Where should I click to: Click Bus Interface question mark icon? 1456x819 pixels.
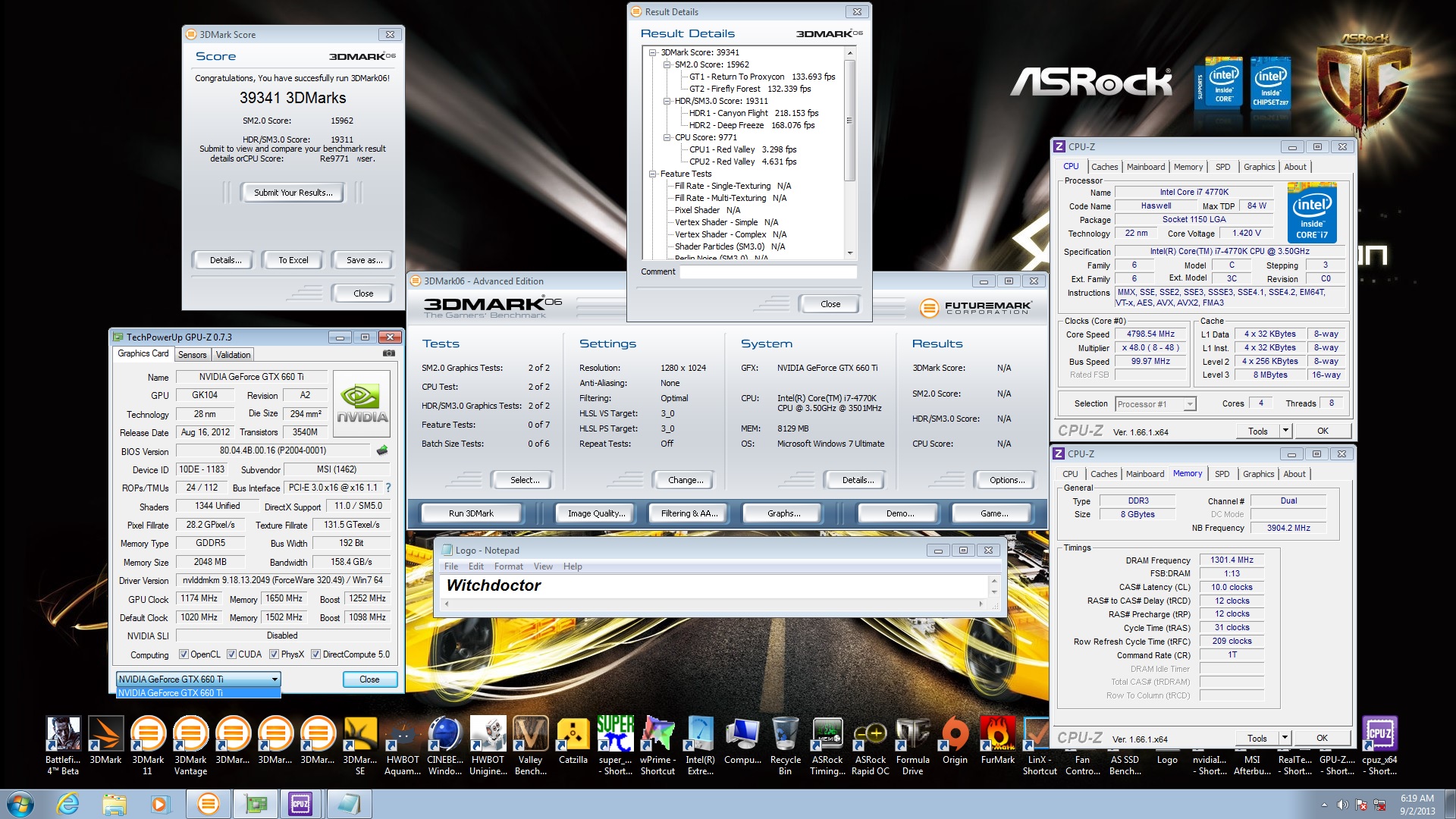point(388,488)
